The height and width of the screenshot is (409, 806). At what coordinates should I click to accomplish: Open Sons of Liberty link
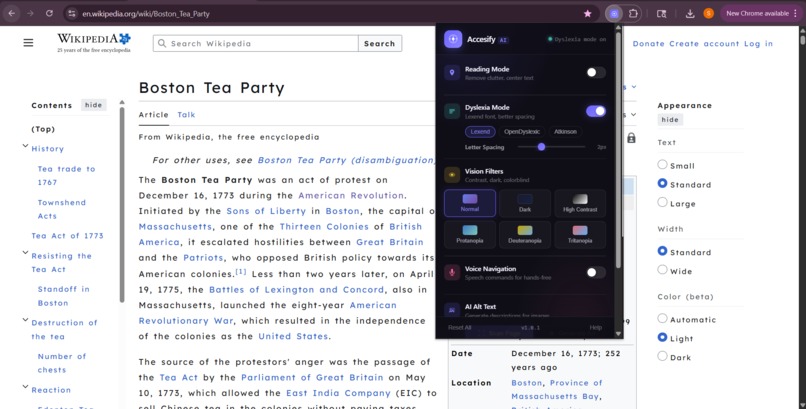pyautogui.click(x=266, y=211)
